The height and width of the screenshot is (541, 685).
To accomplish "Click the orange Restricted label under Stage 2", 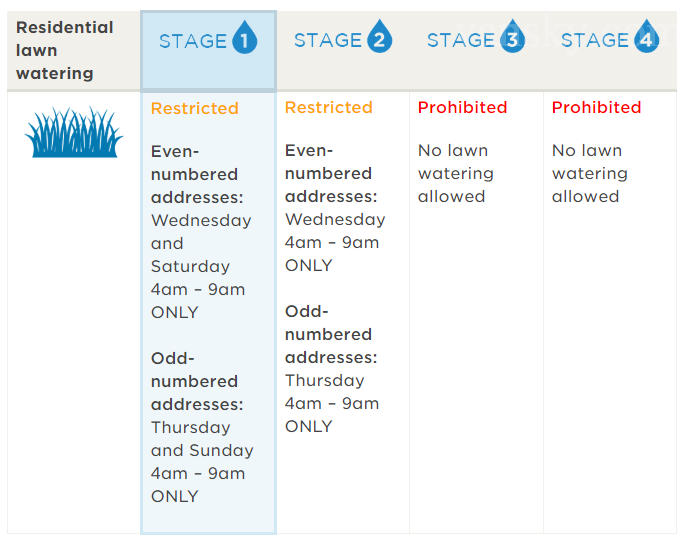I will (x=329, y=107).
